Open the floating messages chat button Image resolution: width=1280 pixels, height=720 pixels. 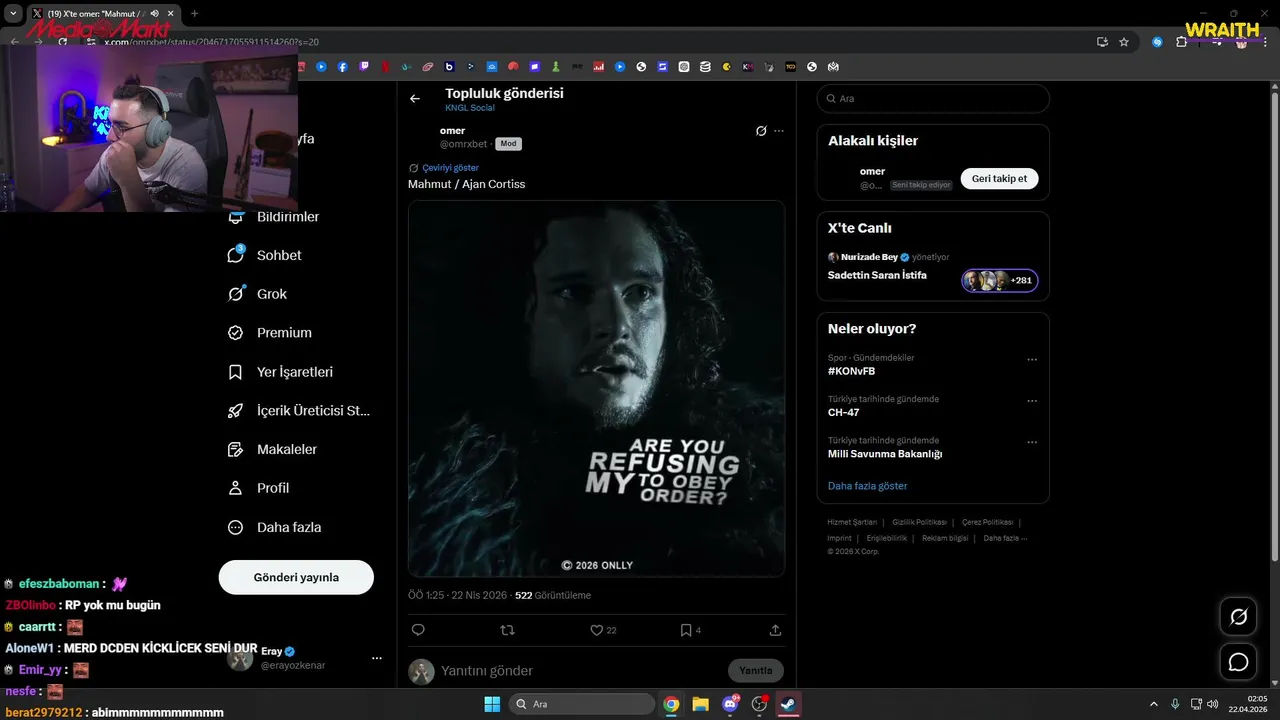pyautogui.click(x=1238, y=662)
